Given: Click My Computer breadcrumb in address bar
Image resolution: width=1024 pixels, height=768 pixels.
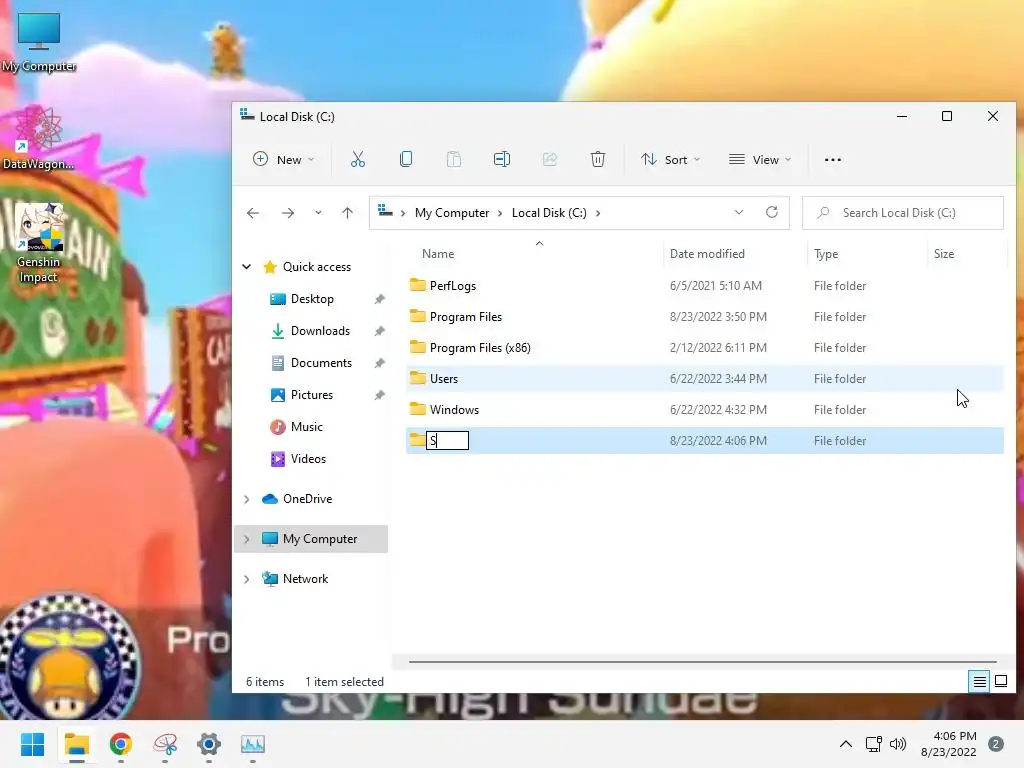Looking at the screenshot, I should [x=452, y=213].
